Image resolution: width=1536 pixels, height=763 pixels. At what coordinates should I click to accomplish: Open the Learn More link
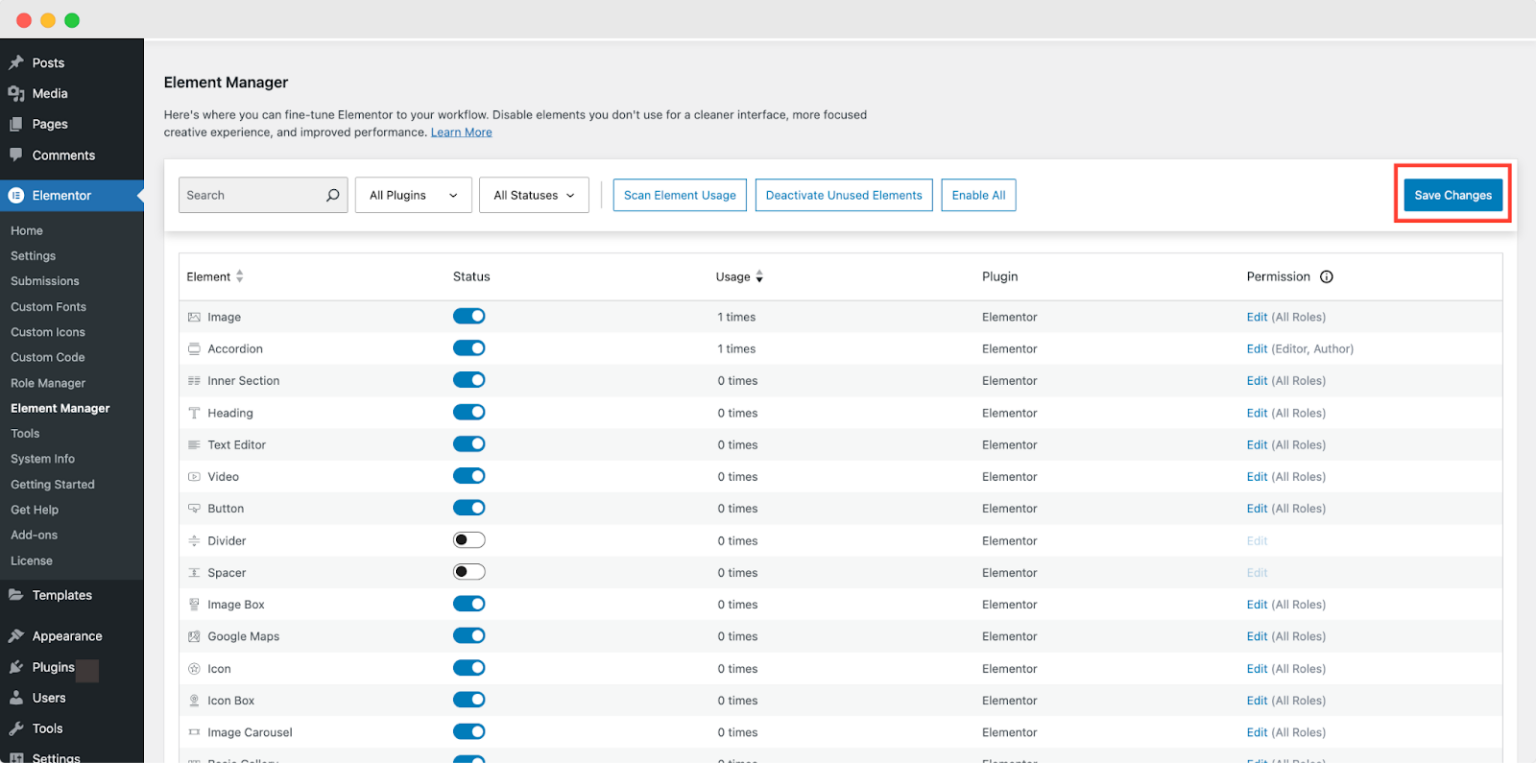tap(461, 132)
